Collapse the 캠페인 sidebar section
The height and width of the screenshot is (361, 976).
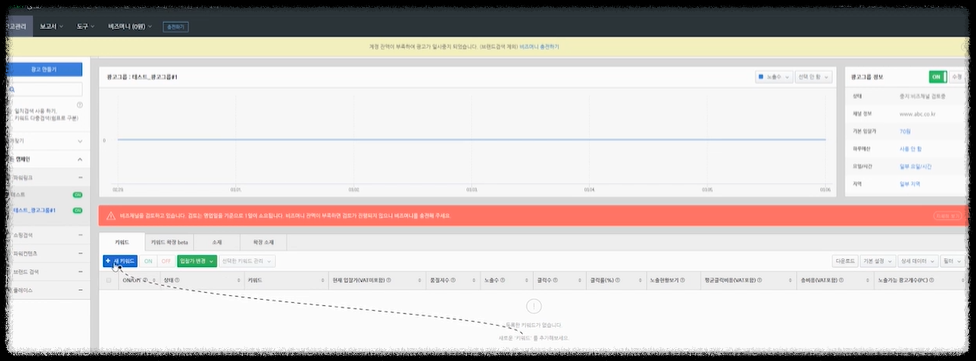click(x=80, y=159)
